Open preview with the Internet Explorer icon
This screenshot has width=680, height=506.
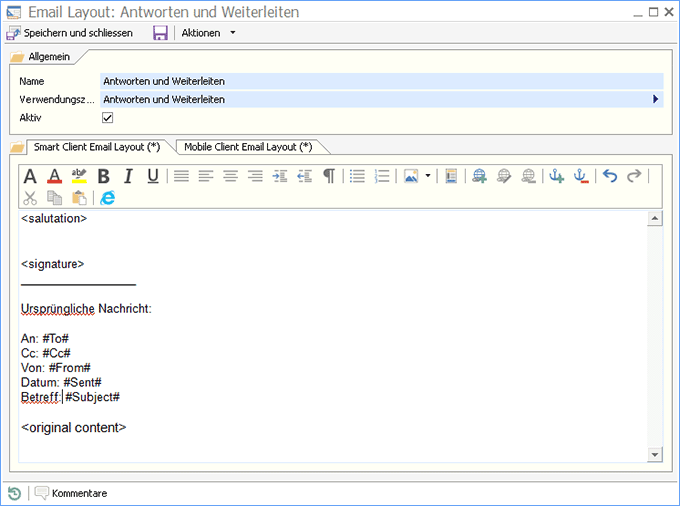coord(107,198)
